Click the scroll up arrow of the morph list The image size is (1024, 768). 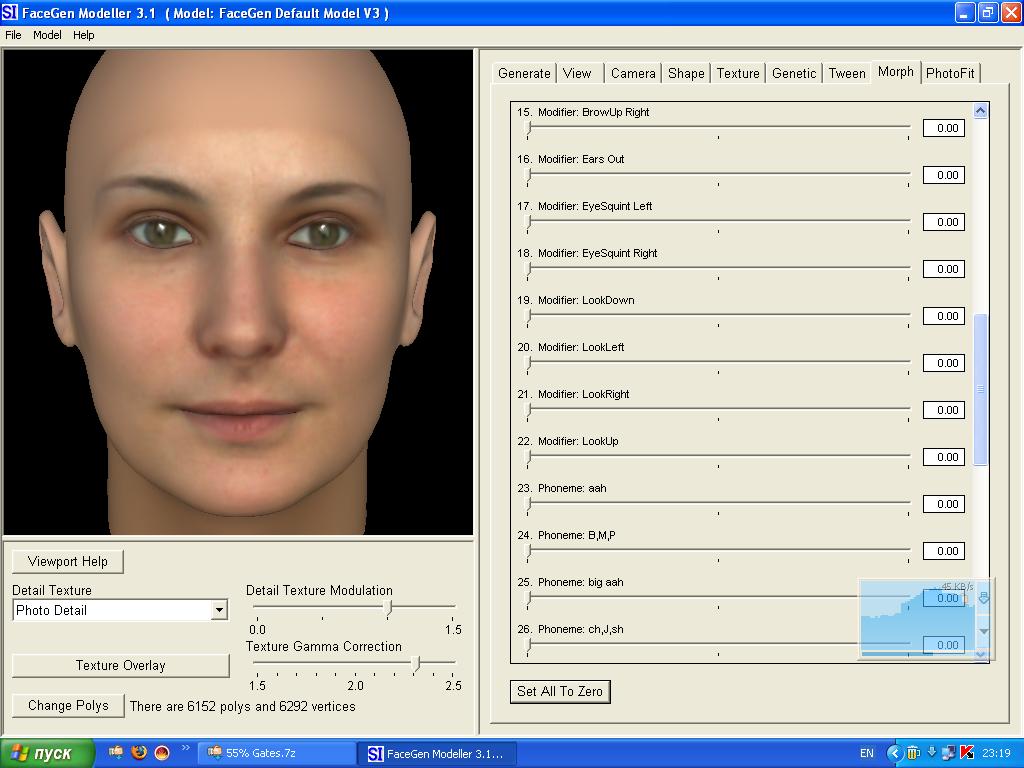(980, 111)
